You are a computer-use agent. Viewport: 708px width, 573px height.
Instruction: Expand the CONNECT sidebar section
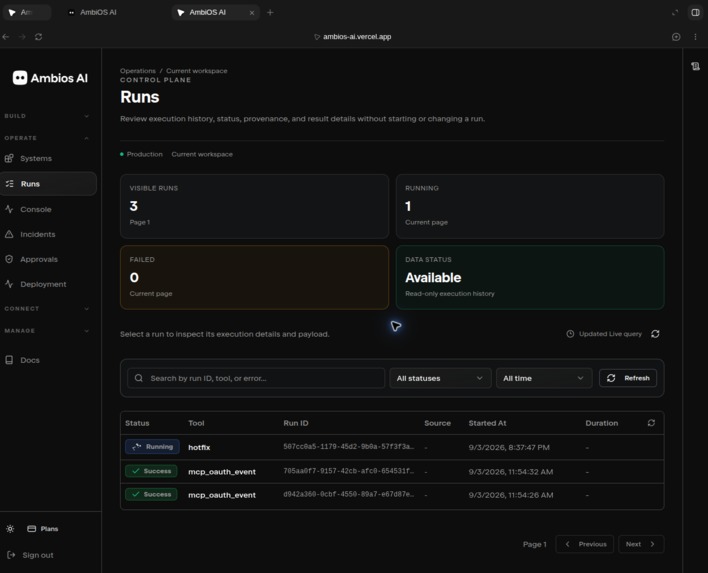tap(47, 309)
